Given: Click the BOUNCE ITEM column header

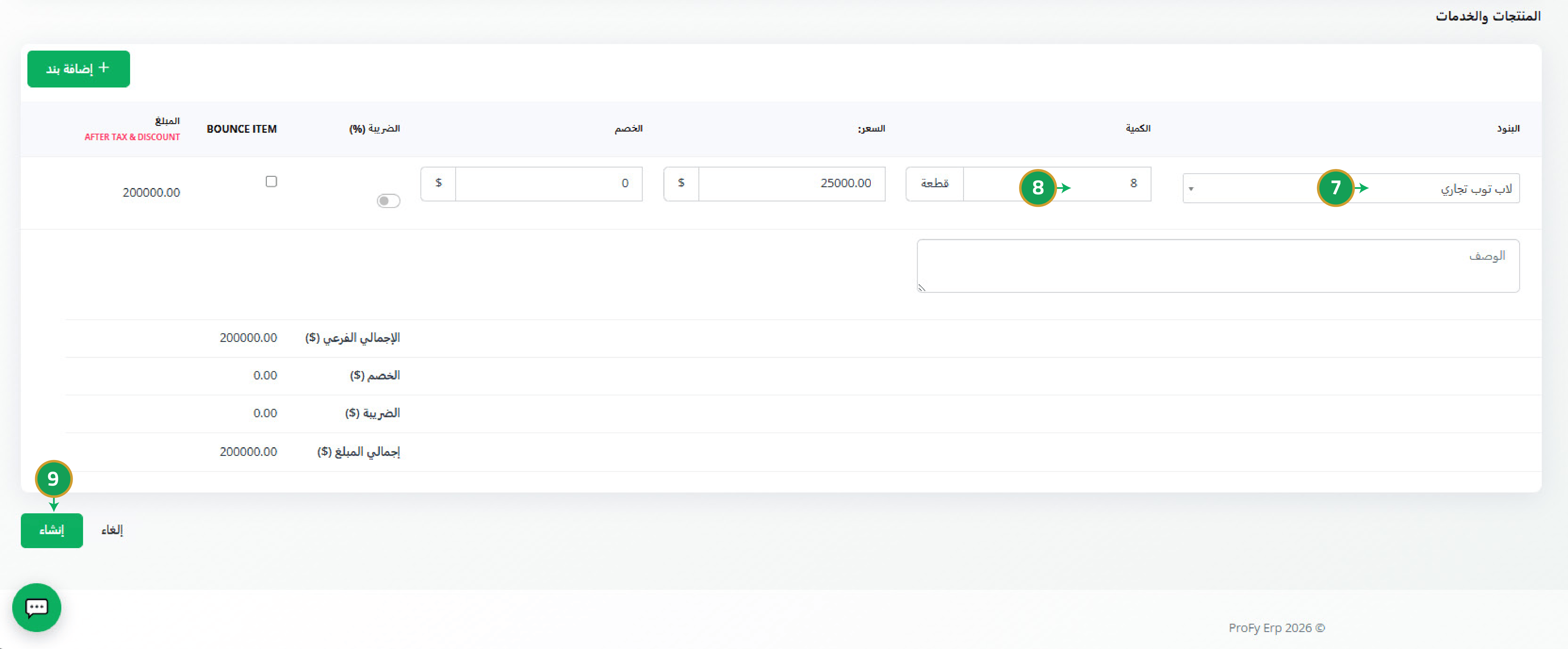Looking at the screenshot, I should [242, 129].
